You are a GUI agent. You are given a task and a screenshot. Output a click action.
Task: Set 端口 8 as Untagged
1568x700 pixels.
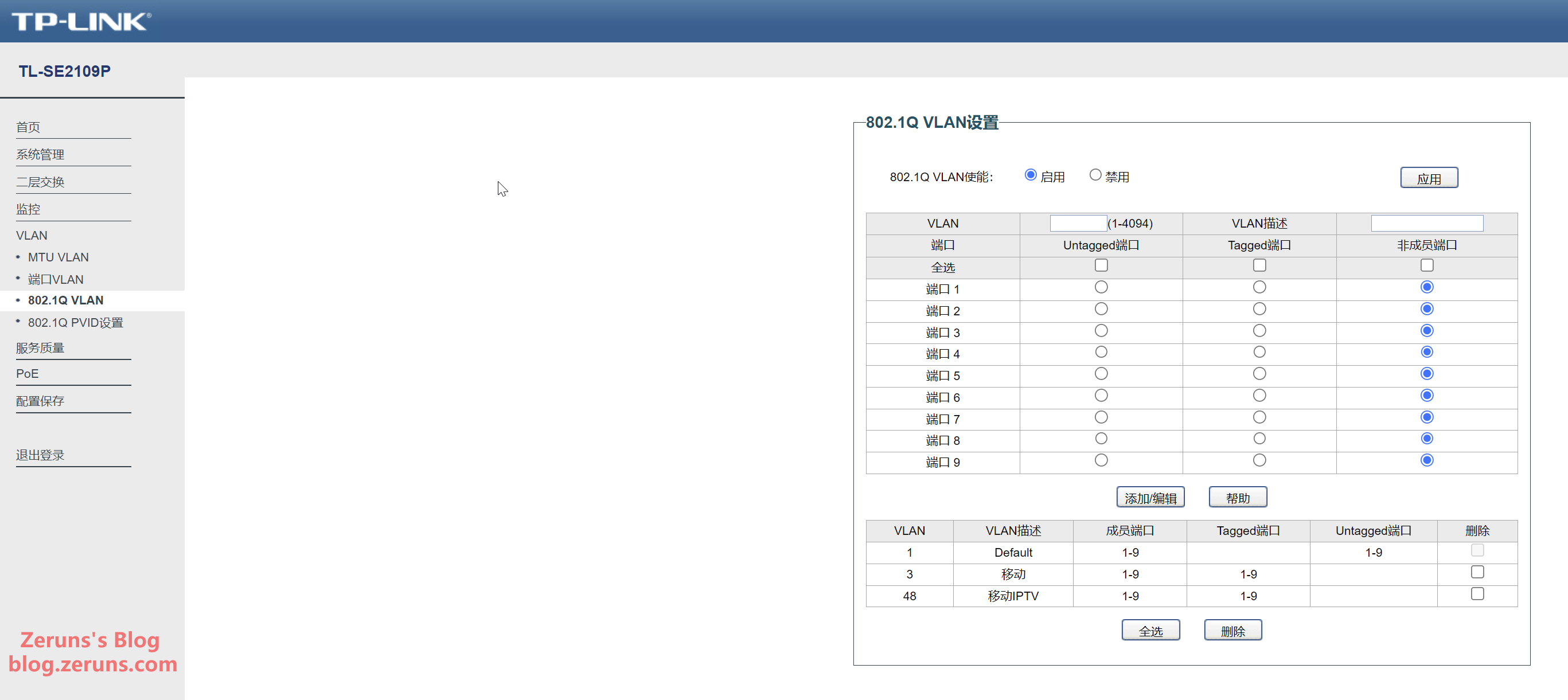[x=1101, y=438]
